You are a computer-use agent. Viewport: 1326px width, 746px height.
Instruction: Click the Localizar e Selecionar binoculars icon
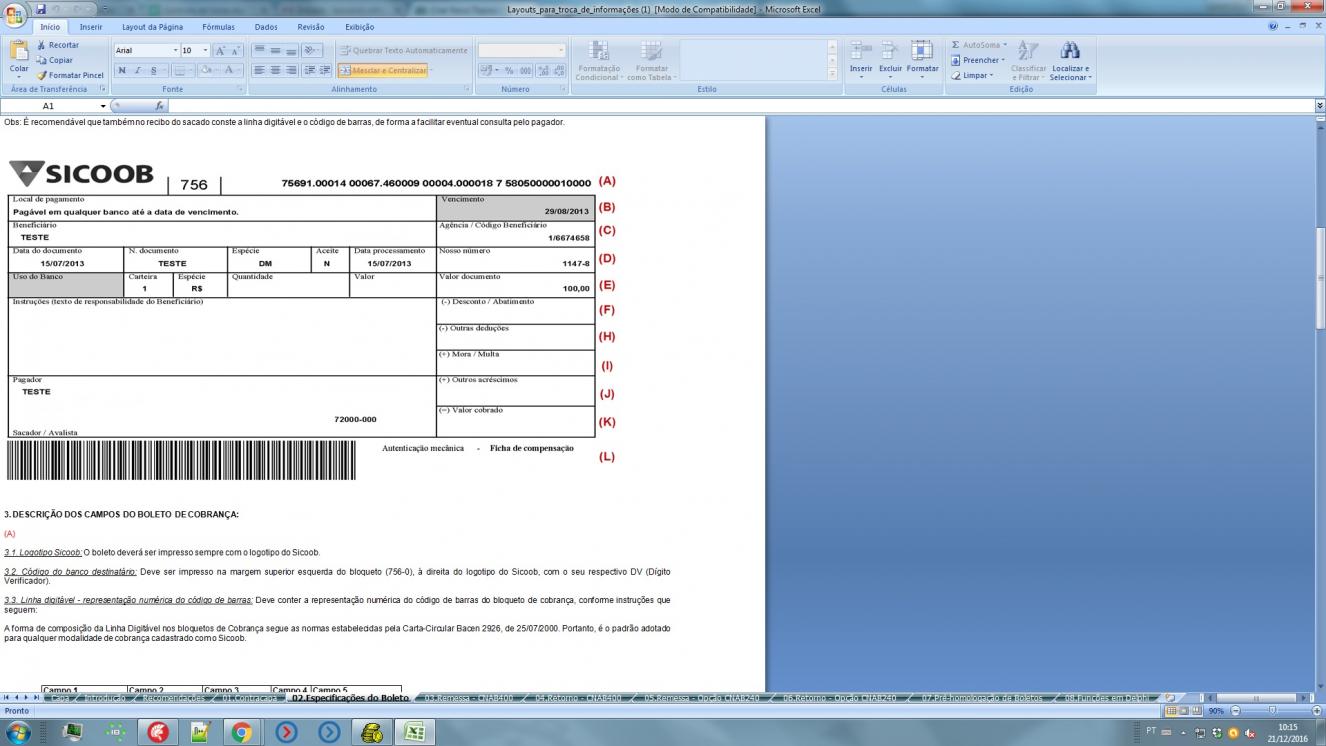click(x=1070, y=51)
